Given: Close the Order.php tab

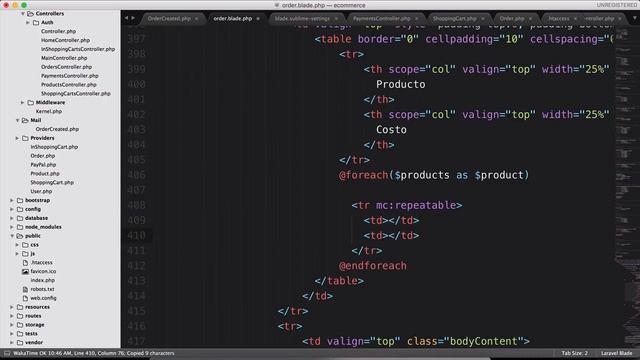Looking at the screenshot, I should point(530,19).
